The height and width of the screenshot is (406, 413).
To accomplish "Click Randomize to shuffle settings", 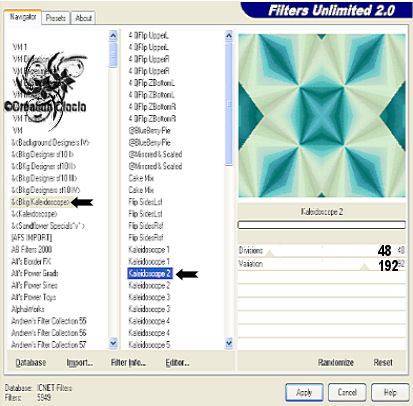I will coord(336,362).
